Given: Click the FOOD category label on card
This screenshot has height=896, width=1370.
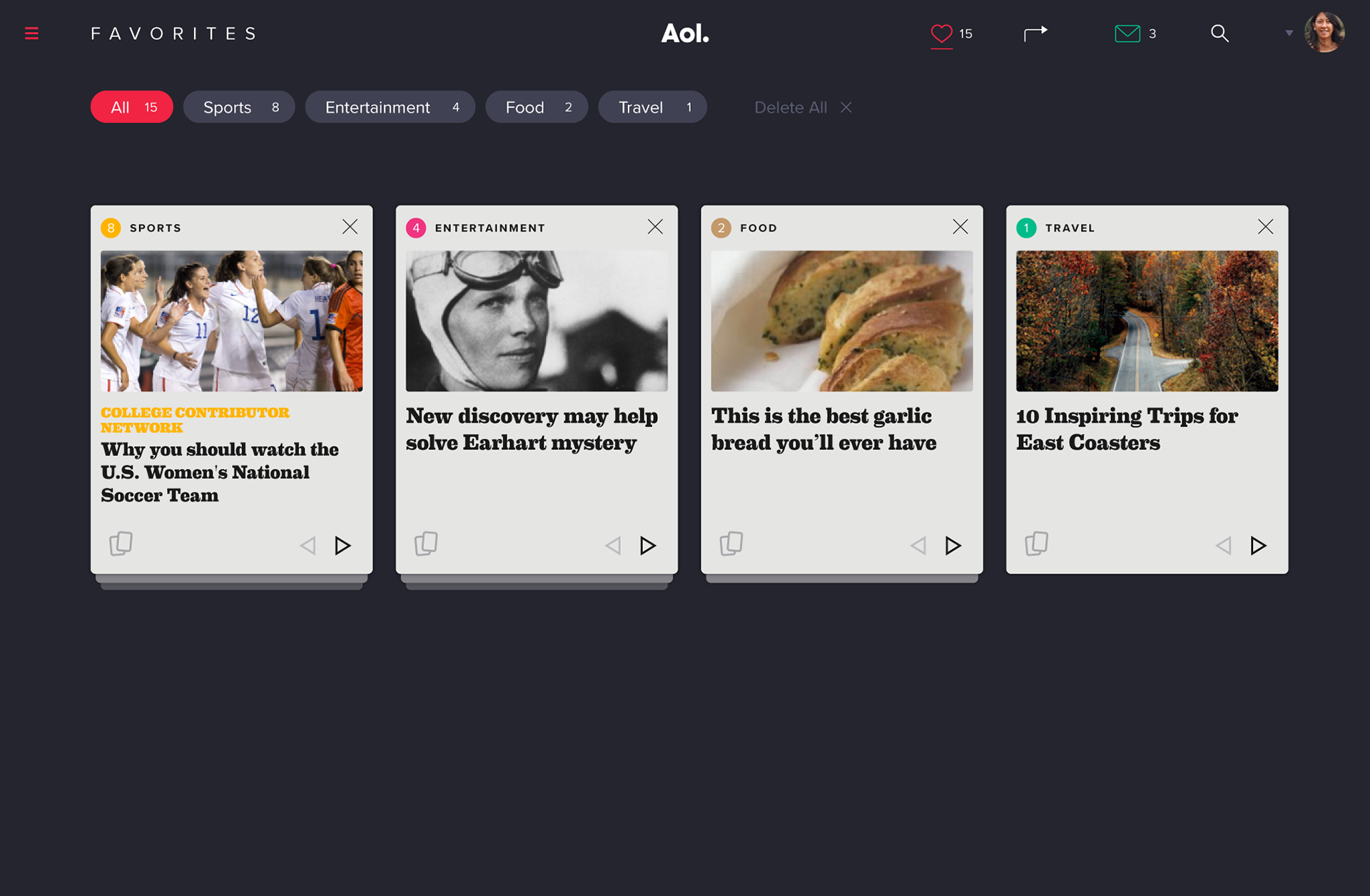Looking at the screenshot, I should (758, 228).
